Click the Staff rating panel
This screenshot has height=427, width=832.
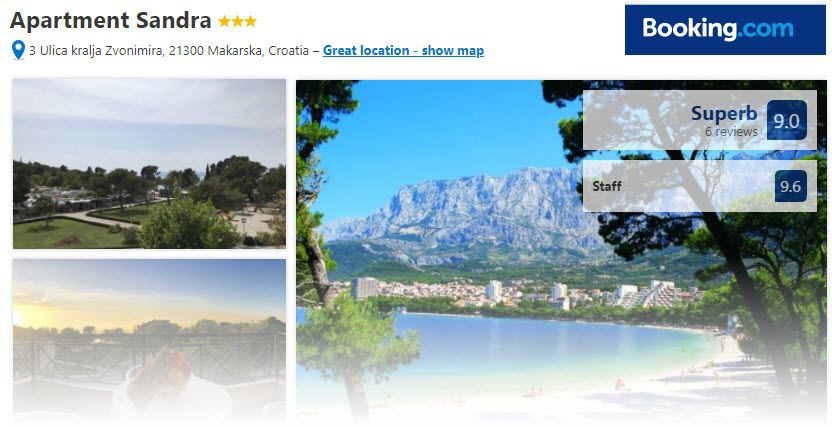(x=699, y=186)
